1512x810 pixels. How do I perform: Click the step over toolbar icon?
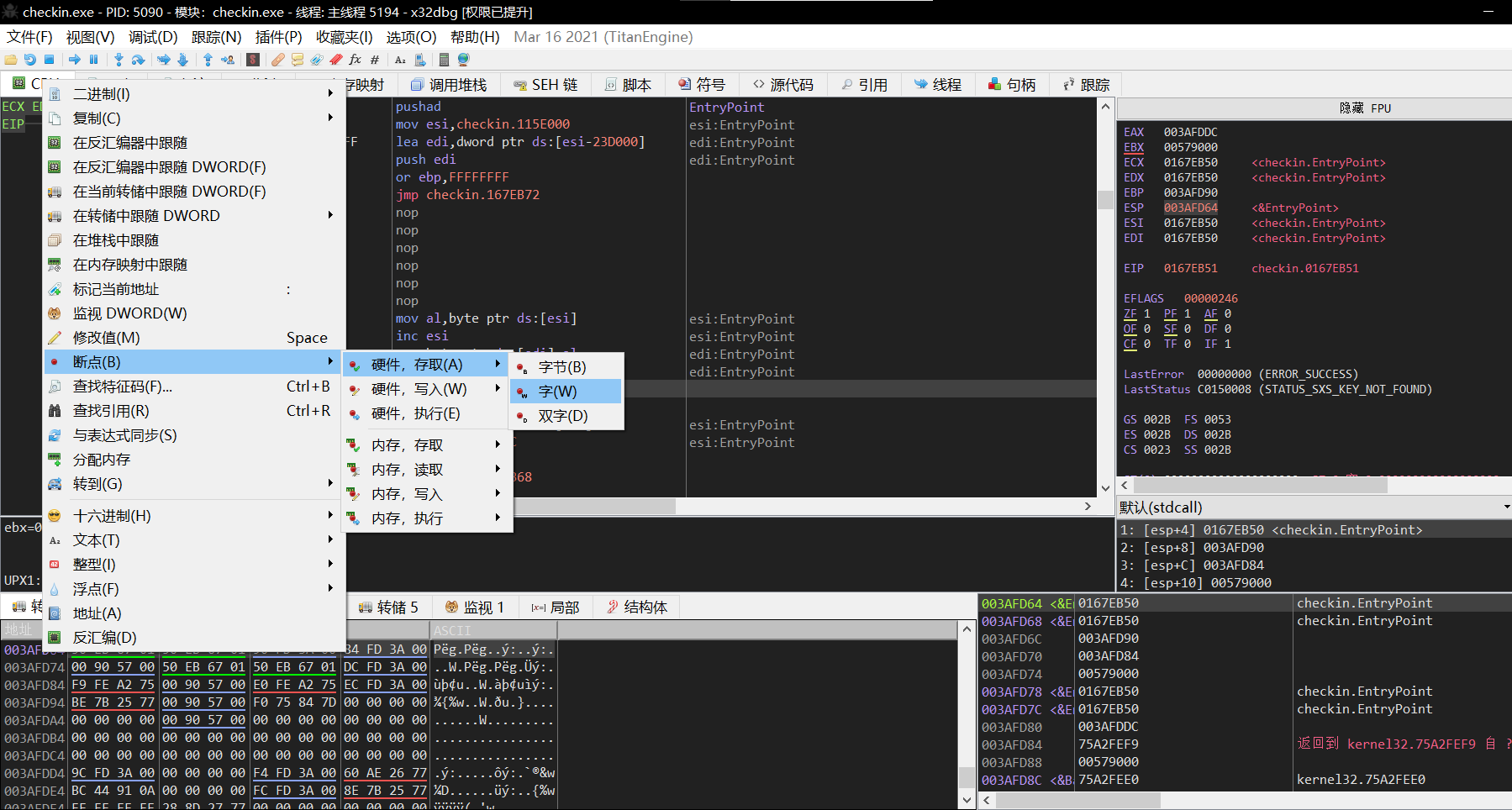[138, 60]
